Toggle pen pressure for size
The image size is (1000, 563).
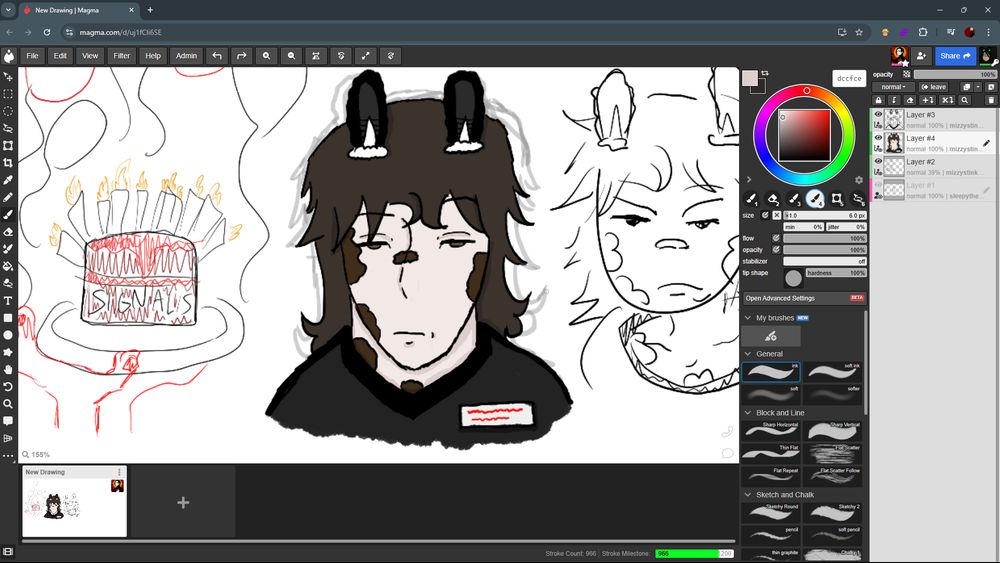[x=765, y=216]
